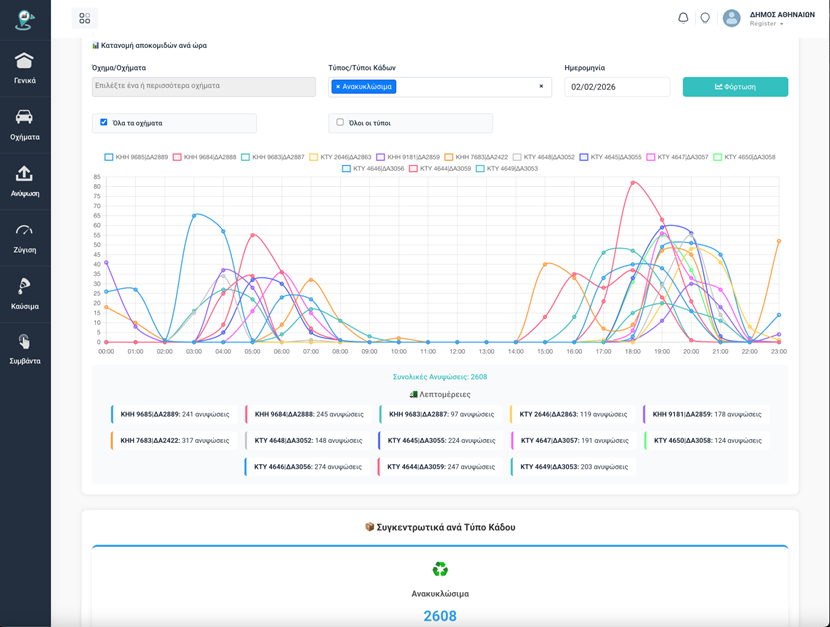Select the Ζύγιση weighing gauge icon
Screen dimensions: 830x627
pyautogui.click(x=25, y=237)
